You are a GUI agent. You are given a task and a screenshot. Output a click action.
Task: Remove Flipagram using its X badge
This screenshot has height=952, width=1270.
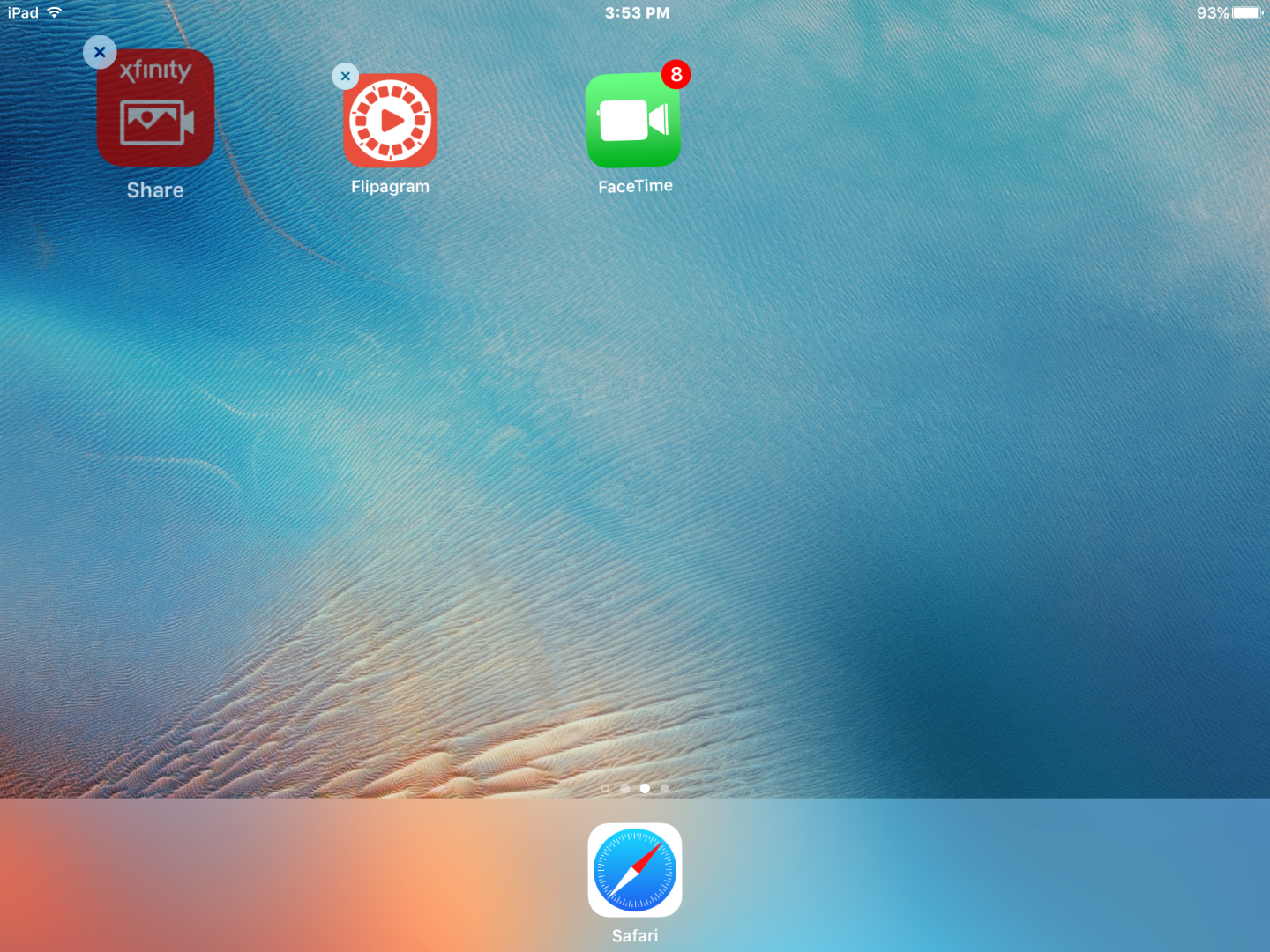point(346,77)
